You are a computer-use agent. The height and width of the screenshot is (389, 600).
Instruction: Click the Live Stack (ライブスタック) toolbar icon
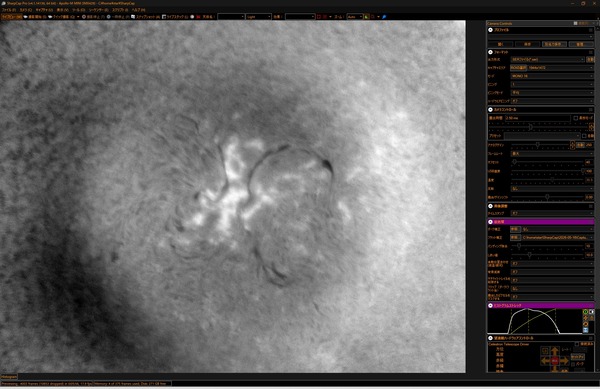pyautogui.click(x=164, y=17)
